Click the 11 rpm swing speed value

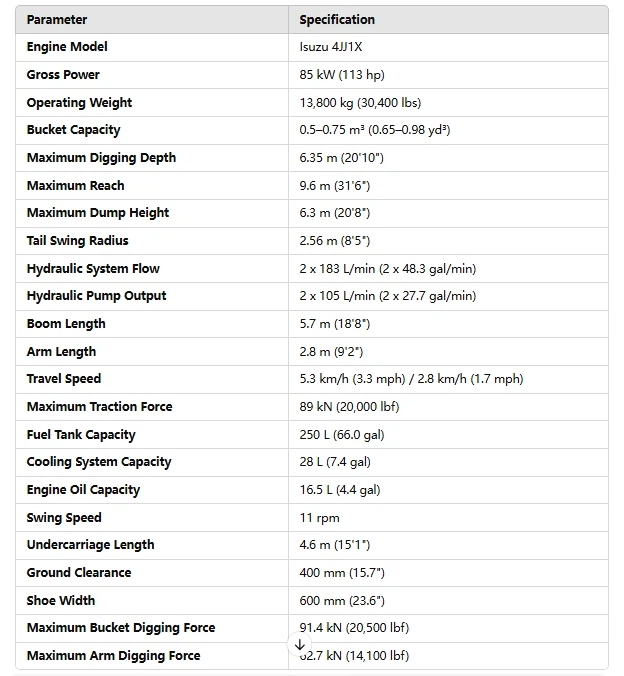[x=319, y=518]
